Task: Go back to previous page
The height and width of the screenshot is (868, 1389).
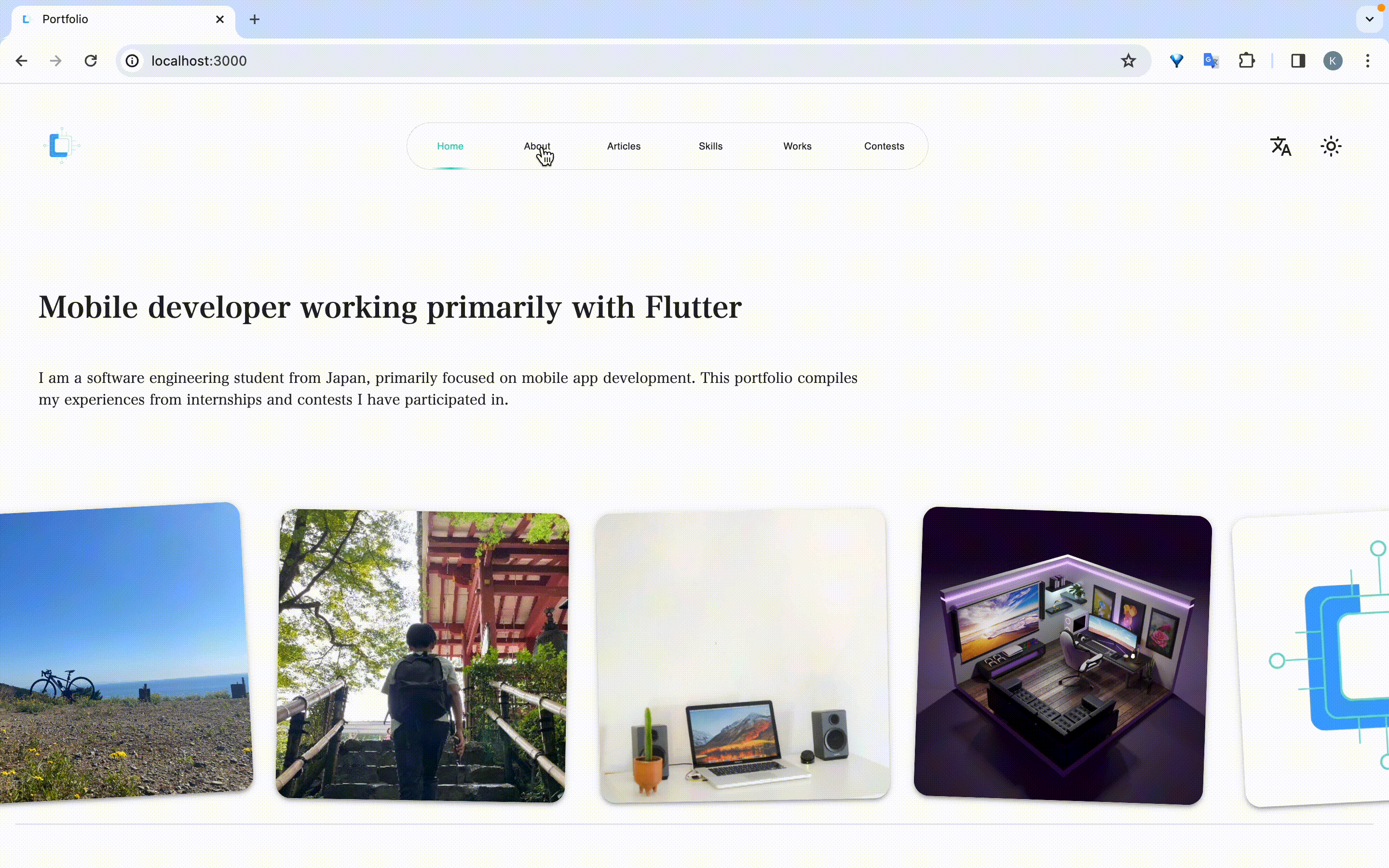Action: 21,61
